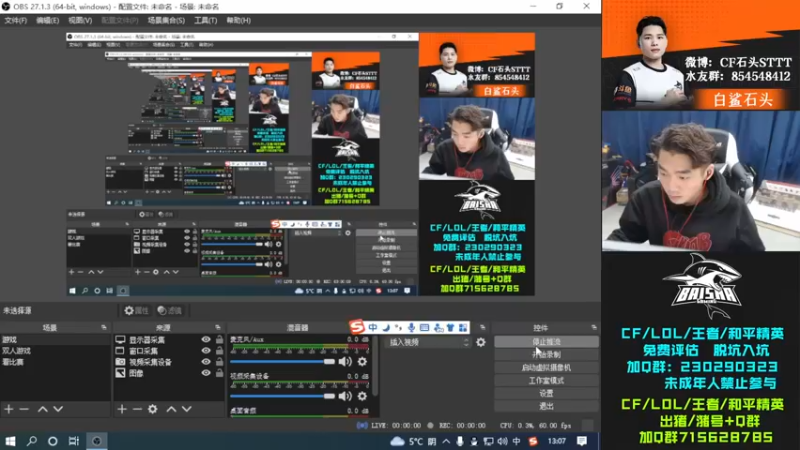Open Sogou toolbar skin shirt icon
This screenshot has height=450, width=800.
pos(451,328)
